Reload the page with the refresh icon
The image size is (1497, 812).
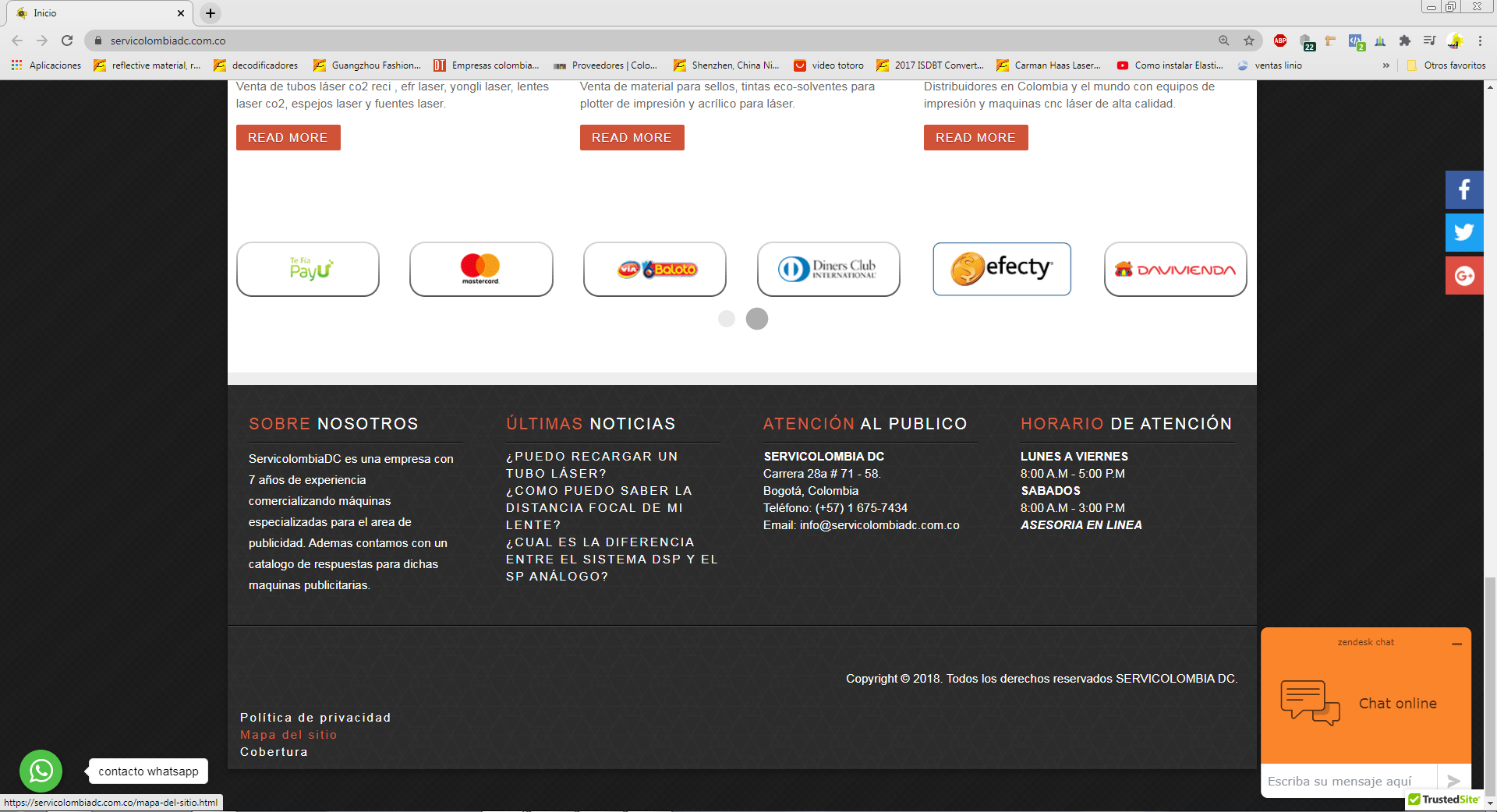(x=67, y=41)
